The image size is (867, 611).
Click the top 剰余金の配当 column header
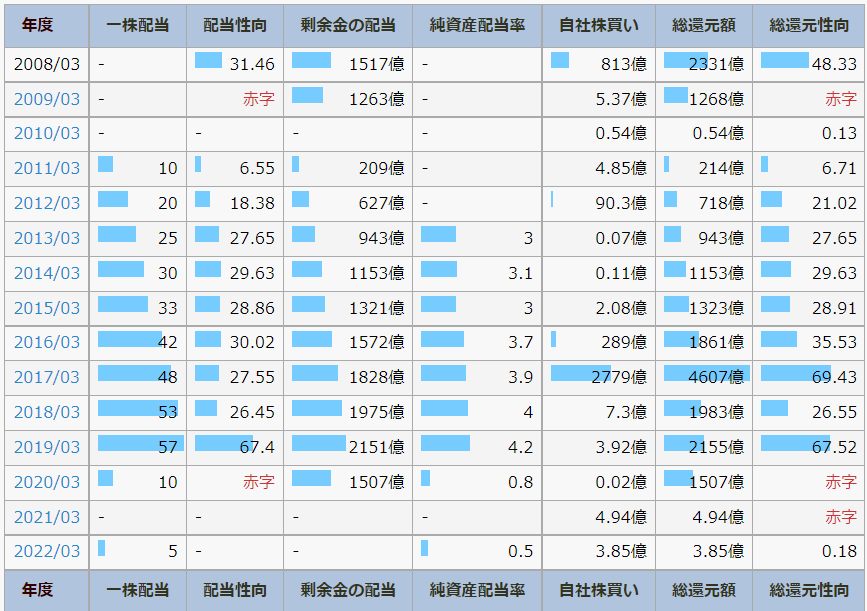(x=348, y=25)
